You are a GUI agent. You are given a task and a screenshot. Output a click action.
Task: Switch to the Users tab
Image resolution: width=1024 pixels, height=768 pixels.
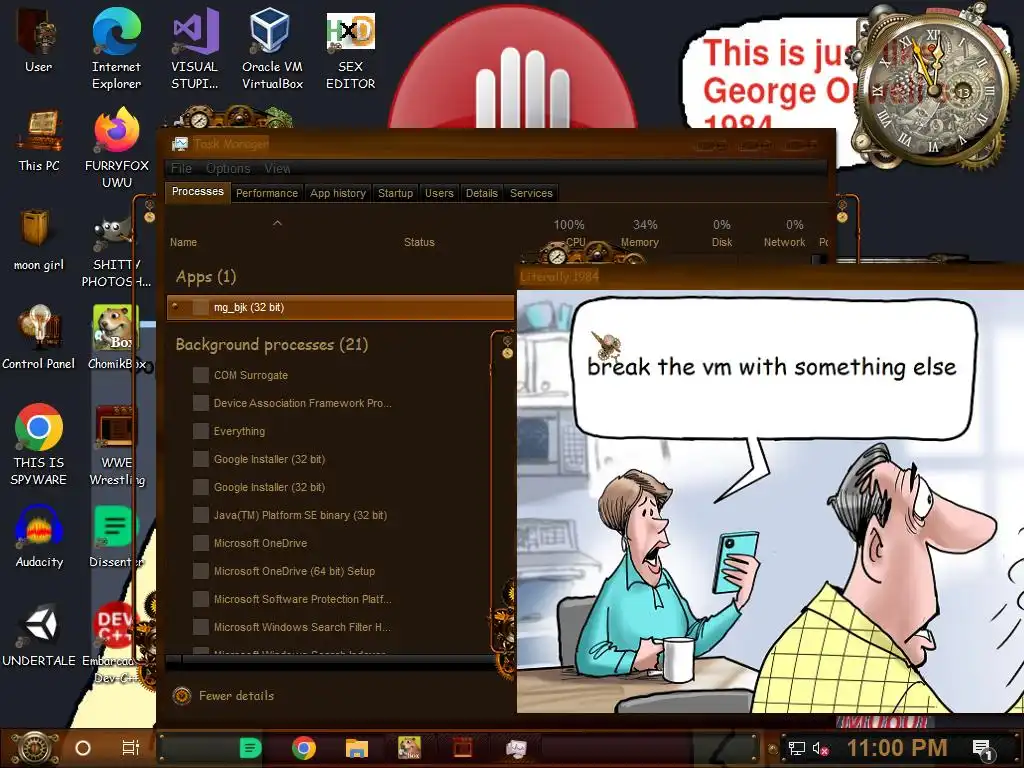click(x=439, y=193)
